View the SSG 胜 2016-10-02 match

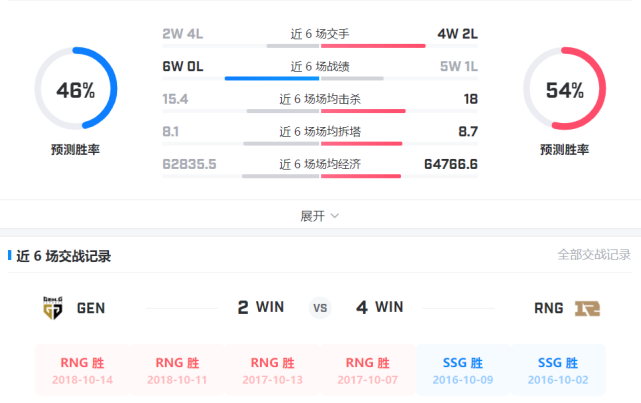[x=559, y=371]
